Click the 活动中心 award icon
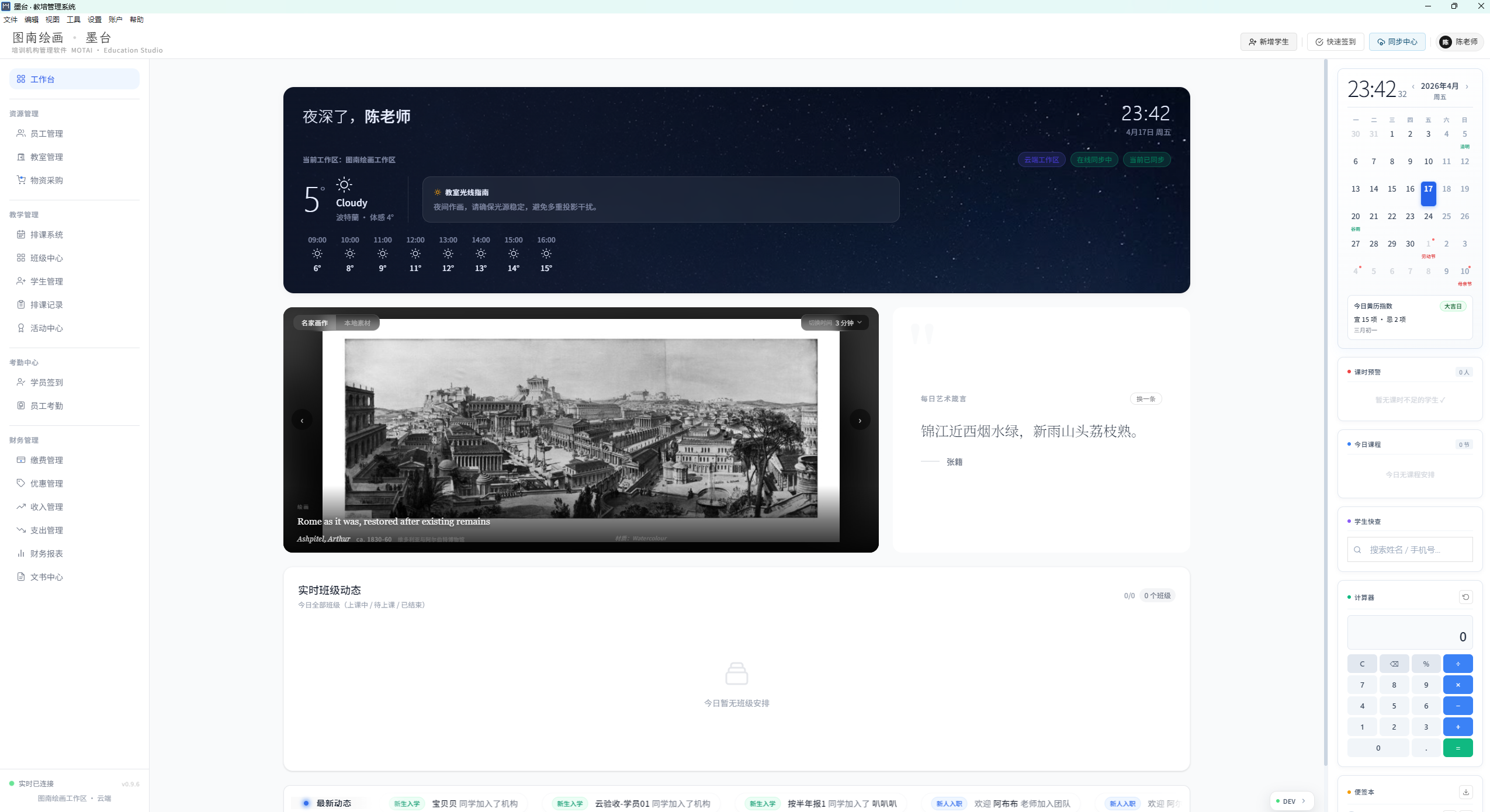The image size is (1490, 812). point(21,328)
